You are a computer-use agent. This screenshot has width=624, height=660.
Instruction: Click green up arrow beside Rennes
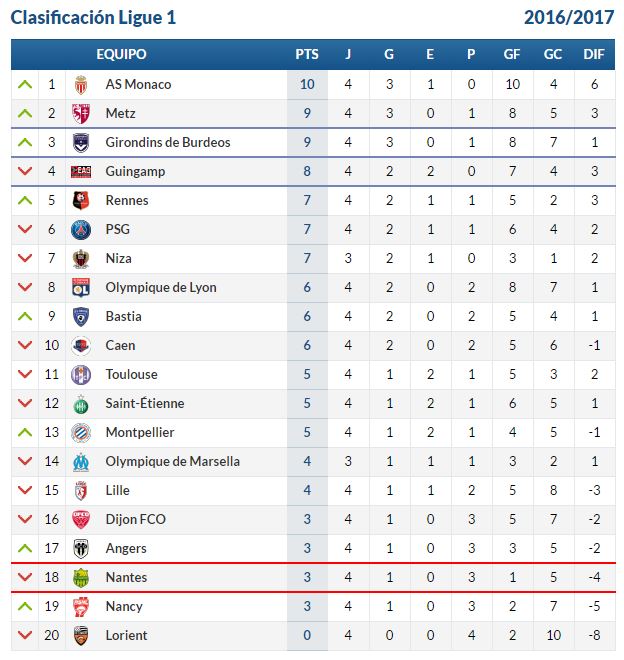[x=25, y=200]
